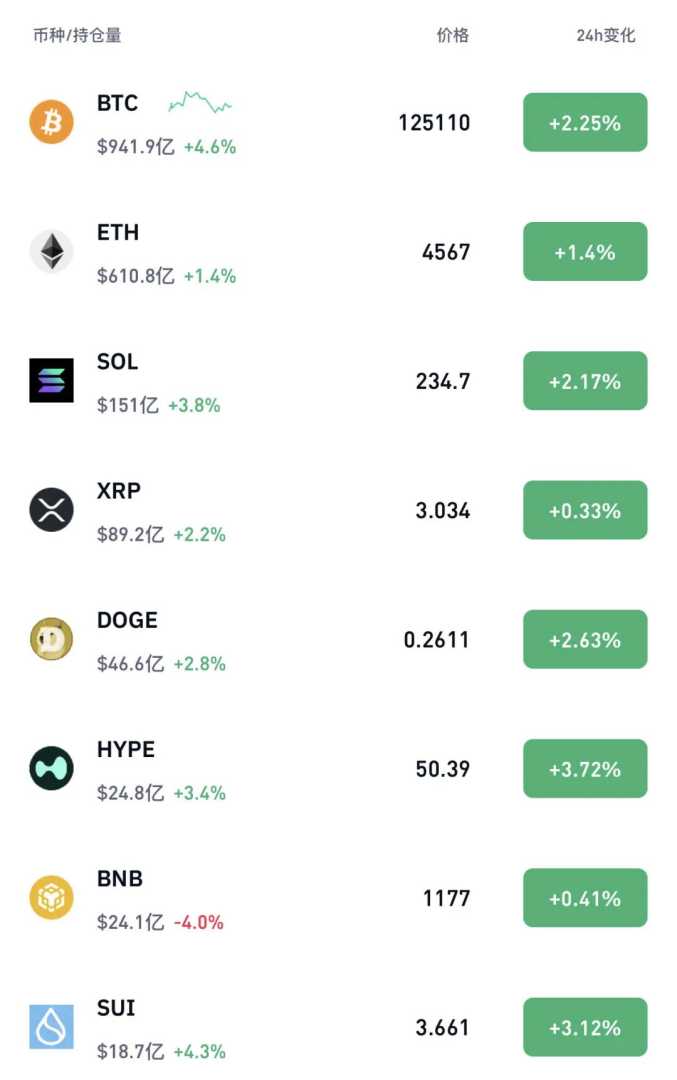Click the HYPE token icon
The image size is (677, 1080).
(x=51, y=768)
